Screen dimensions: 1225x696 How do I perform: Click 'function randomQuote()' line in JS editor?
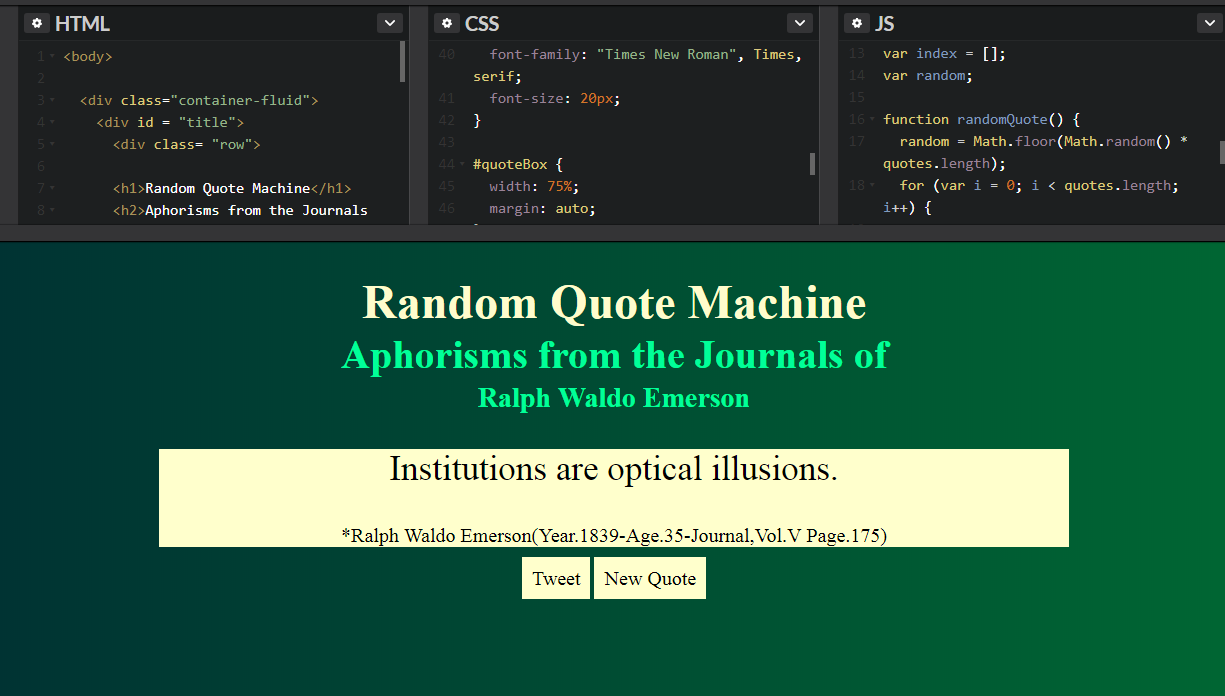981,120
